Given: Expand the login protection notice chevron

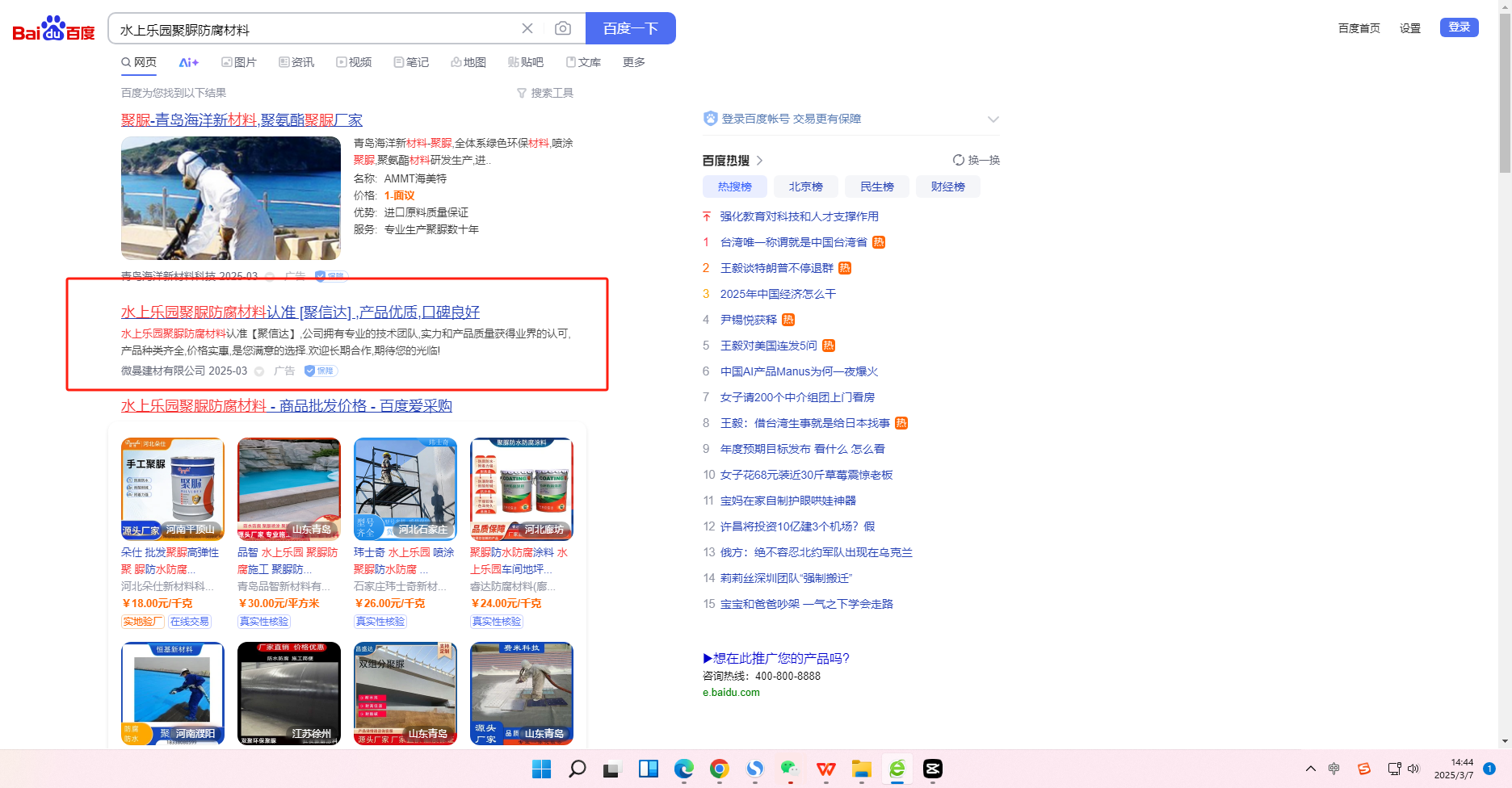Looking at the screenshot, I should [993, 119].
